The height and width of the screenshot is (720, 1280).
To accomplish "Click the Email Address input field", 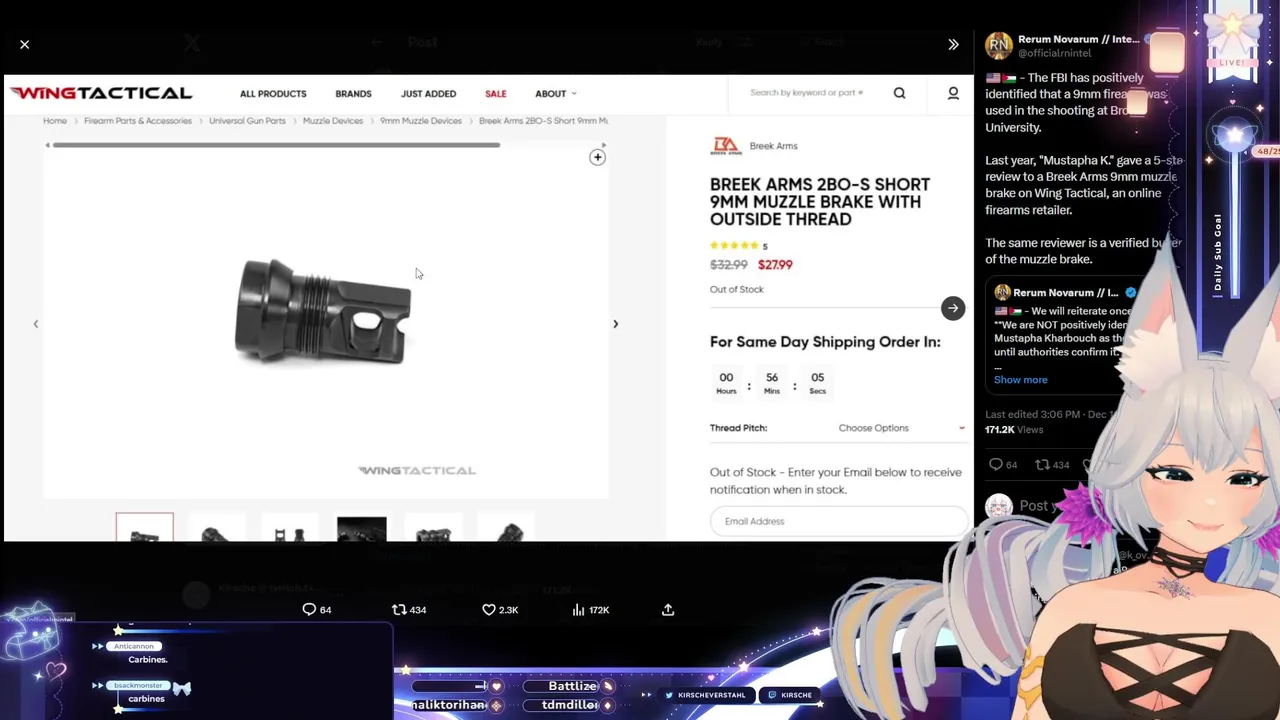I will [x=838, y=521].
